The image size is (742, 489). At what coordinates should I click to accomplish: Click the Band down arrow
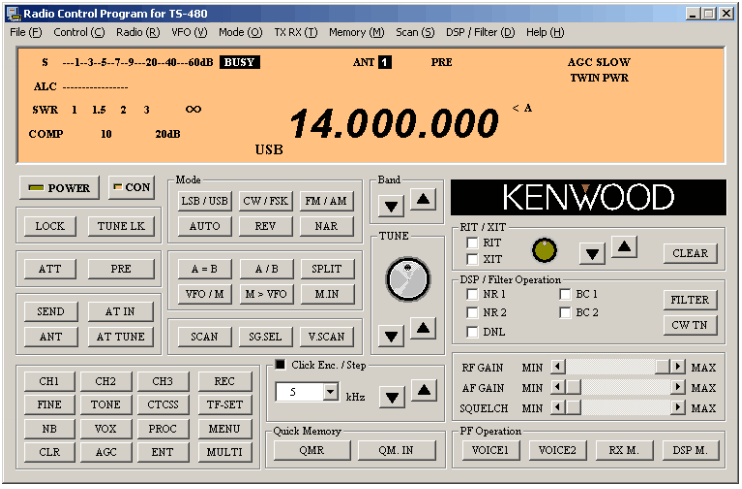pos(391,206)
